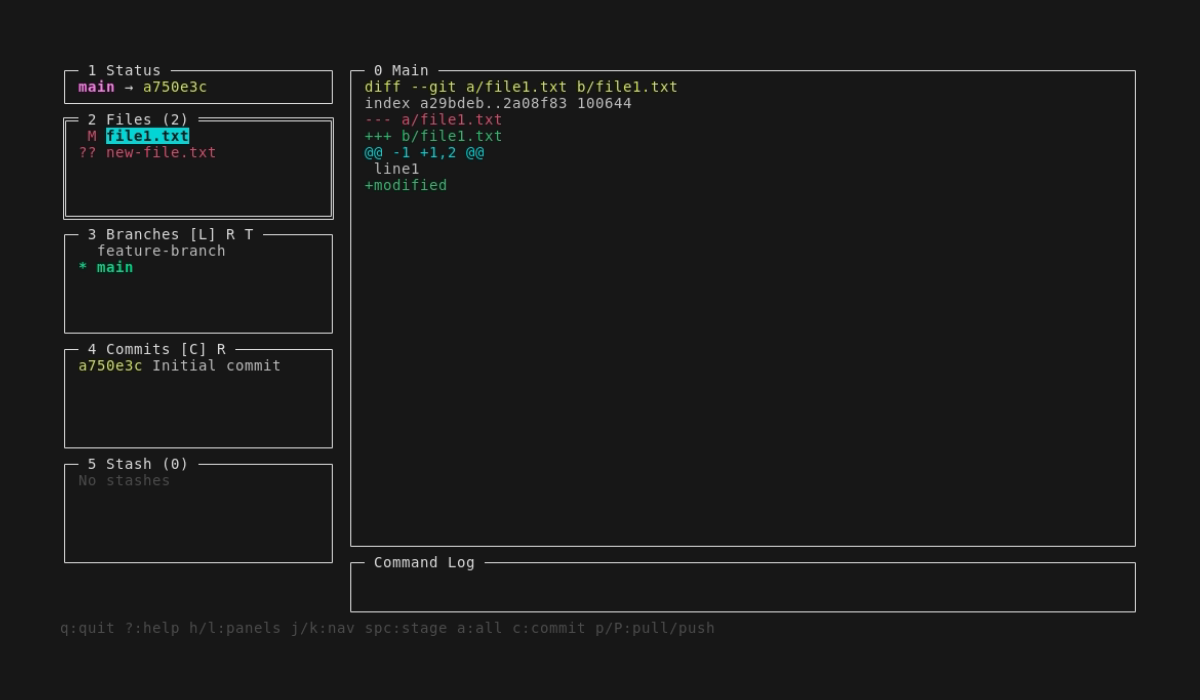Select the main branch in Branches
This screenshot has height=700, width=1200.
click(115, 268)
